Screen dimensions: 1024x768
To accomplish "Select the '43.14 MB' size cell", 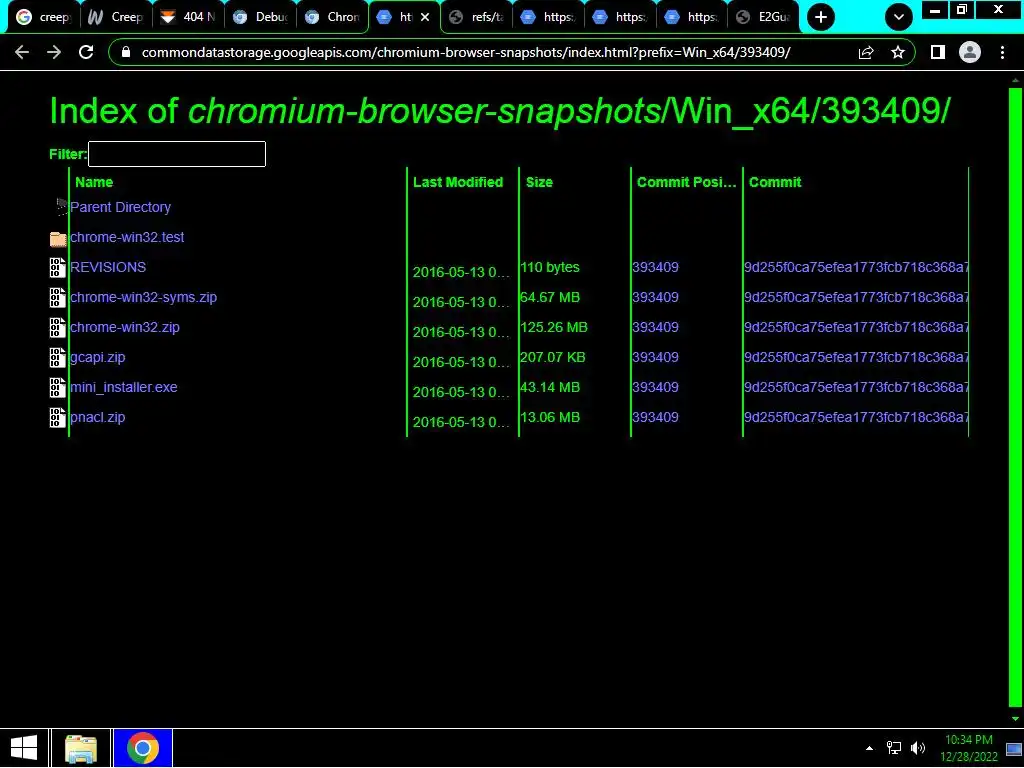I will point(550,387).
